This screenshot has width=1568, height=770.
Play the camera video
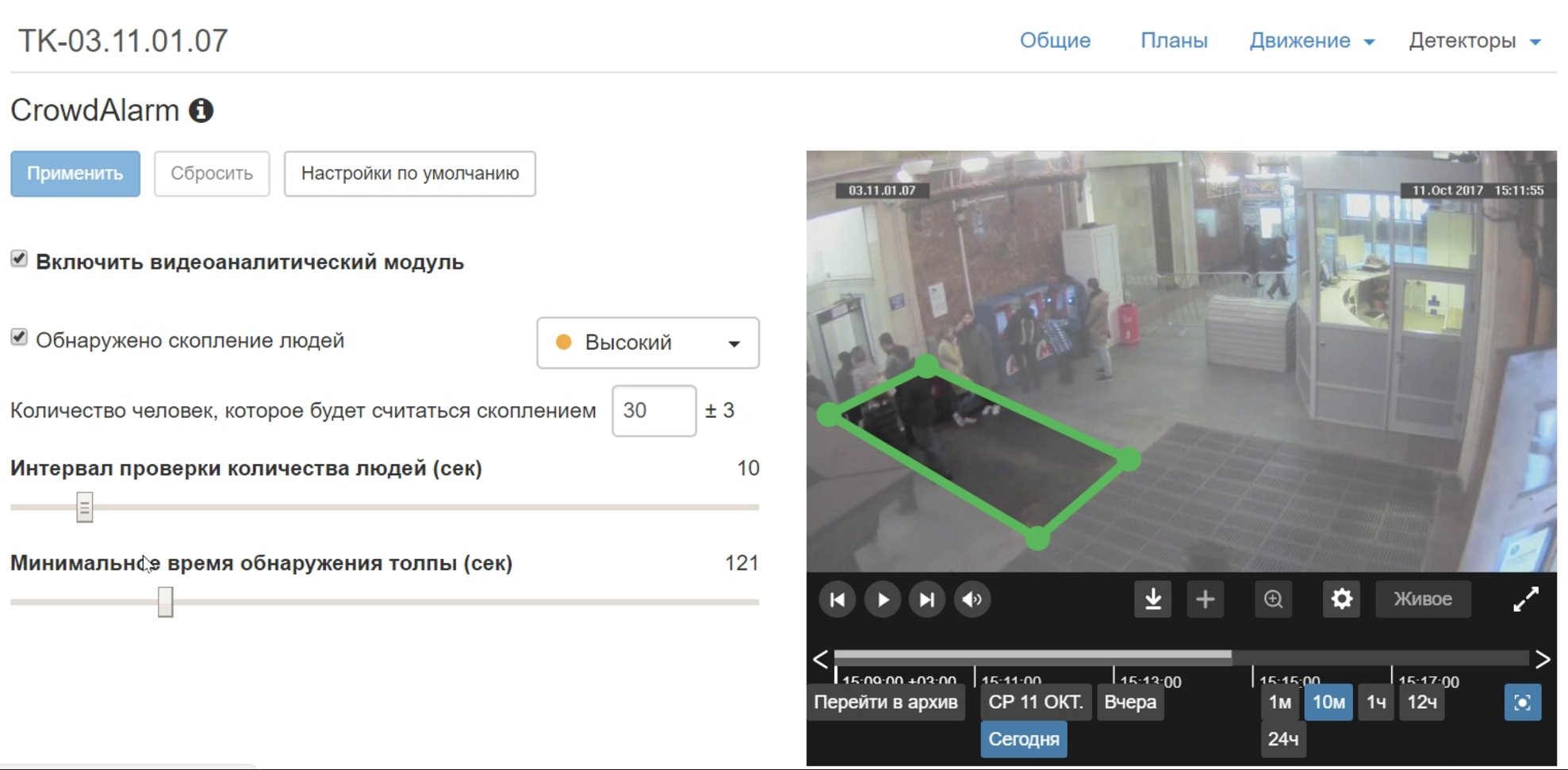(882, 600)
